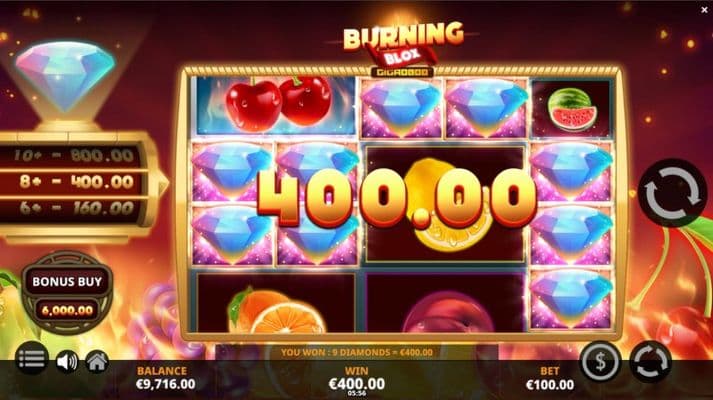Open the bet settings dollar icon
The image size is (713, 400).
point(600,361)
